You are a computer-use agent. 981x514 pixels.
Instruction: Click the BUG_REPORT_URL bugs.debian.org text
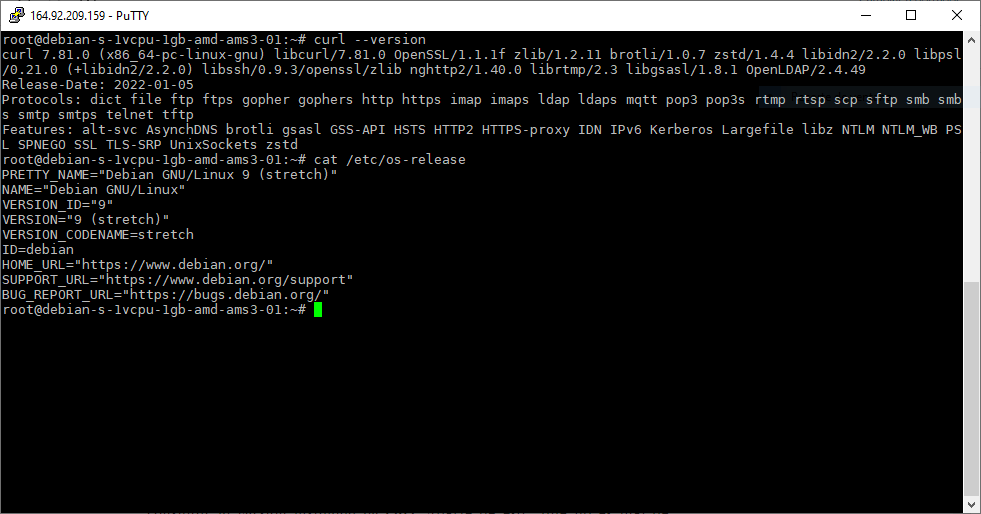pyautogui.click(x=166, y=295)
